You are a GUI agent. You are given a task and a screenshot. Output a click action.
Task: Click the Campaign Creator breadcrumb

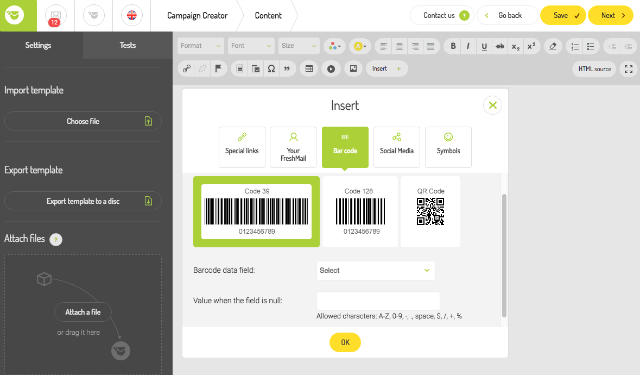coord(198,16)
